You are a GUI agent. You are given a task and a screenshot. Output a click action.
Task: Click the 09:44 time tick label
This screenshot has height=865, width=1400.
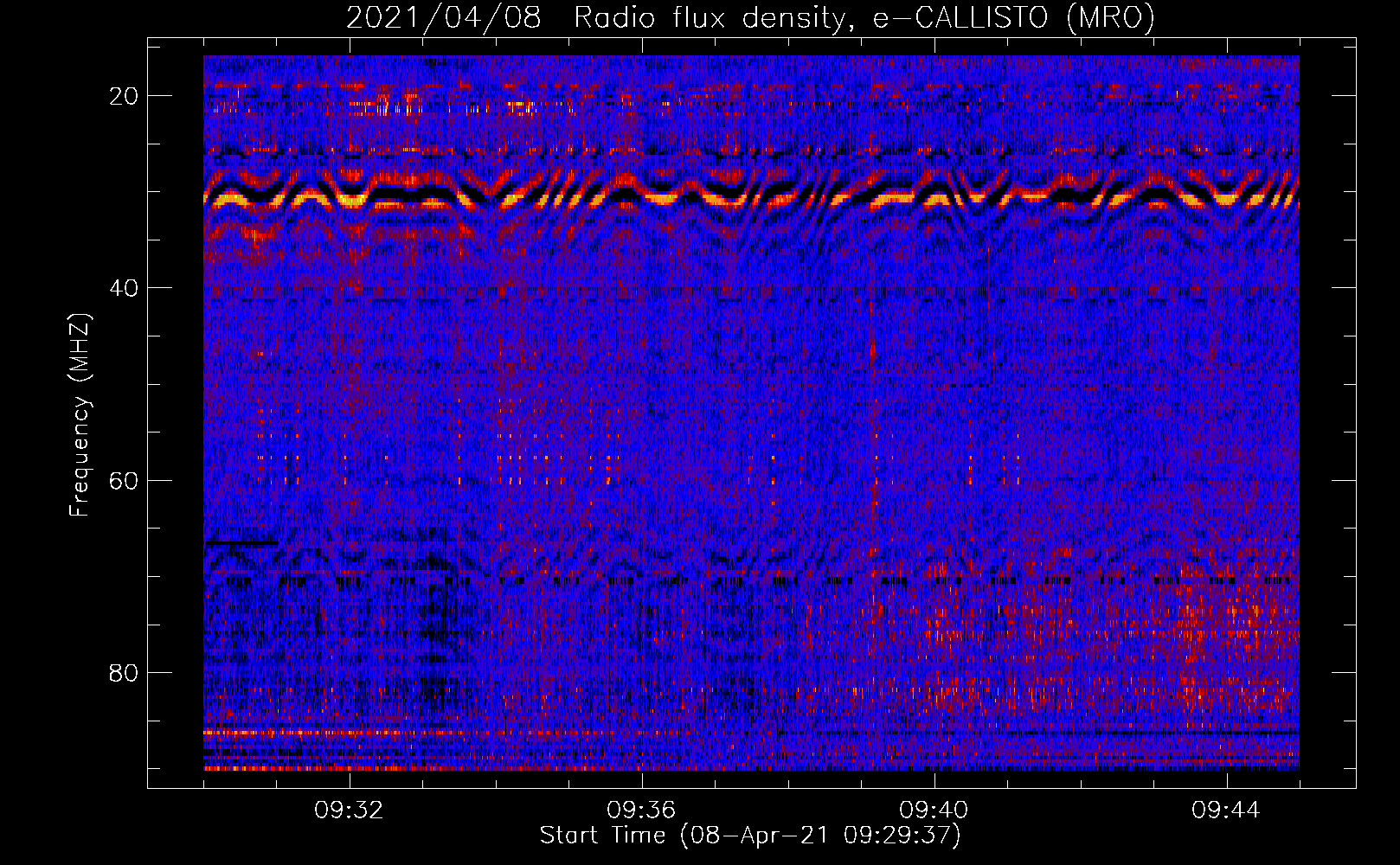[1226, 811]
